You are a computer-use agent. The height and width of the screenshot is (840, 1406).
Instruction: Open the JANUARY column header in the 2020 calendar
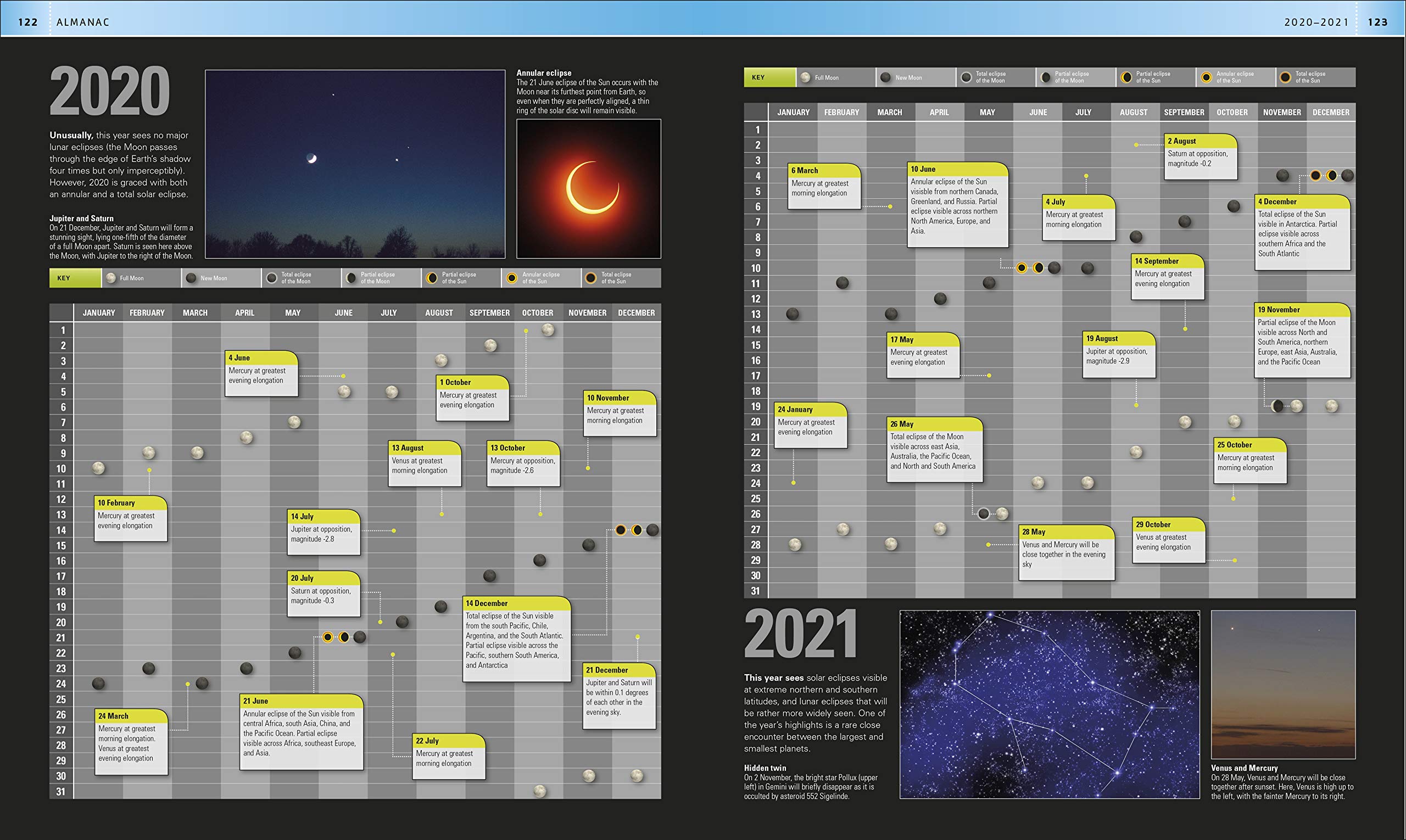point(99,313)
